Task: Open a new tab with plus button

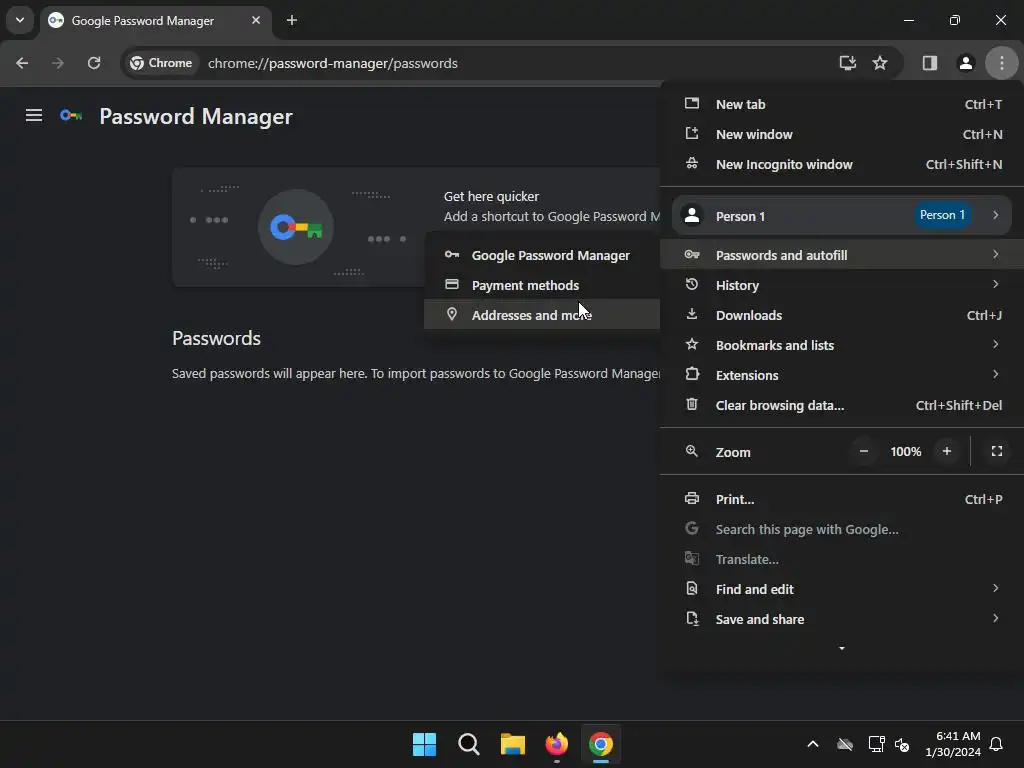Action: 292,20
